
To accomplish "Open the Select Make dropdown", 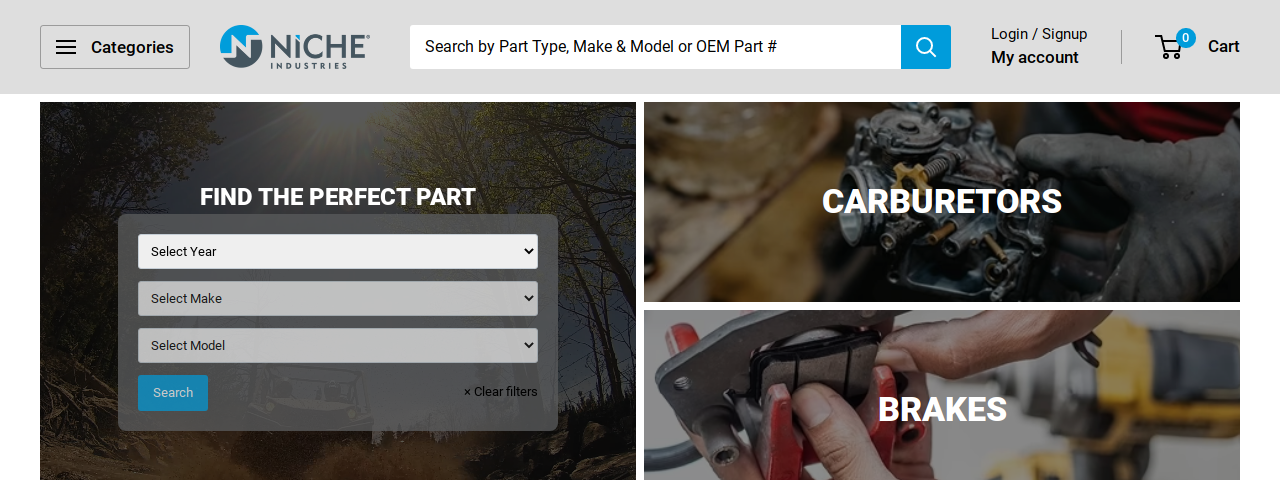I will click(x=338, y=298).
